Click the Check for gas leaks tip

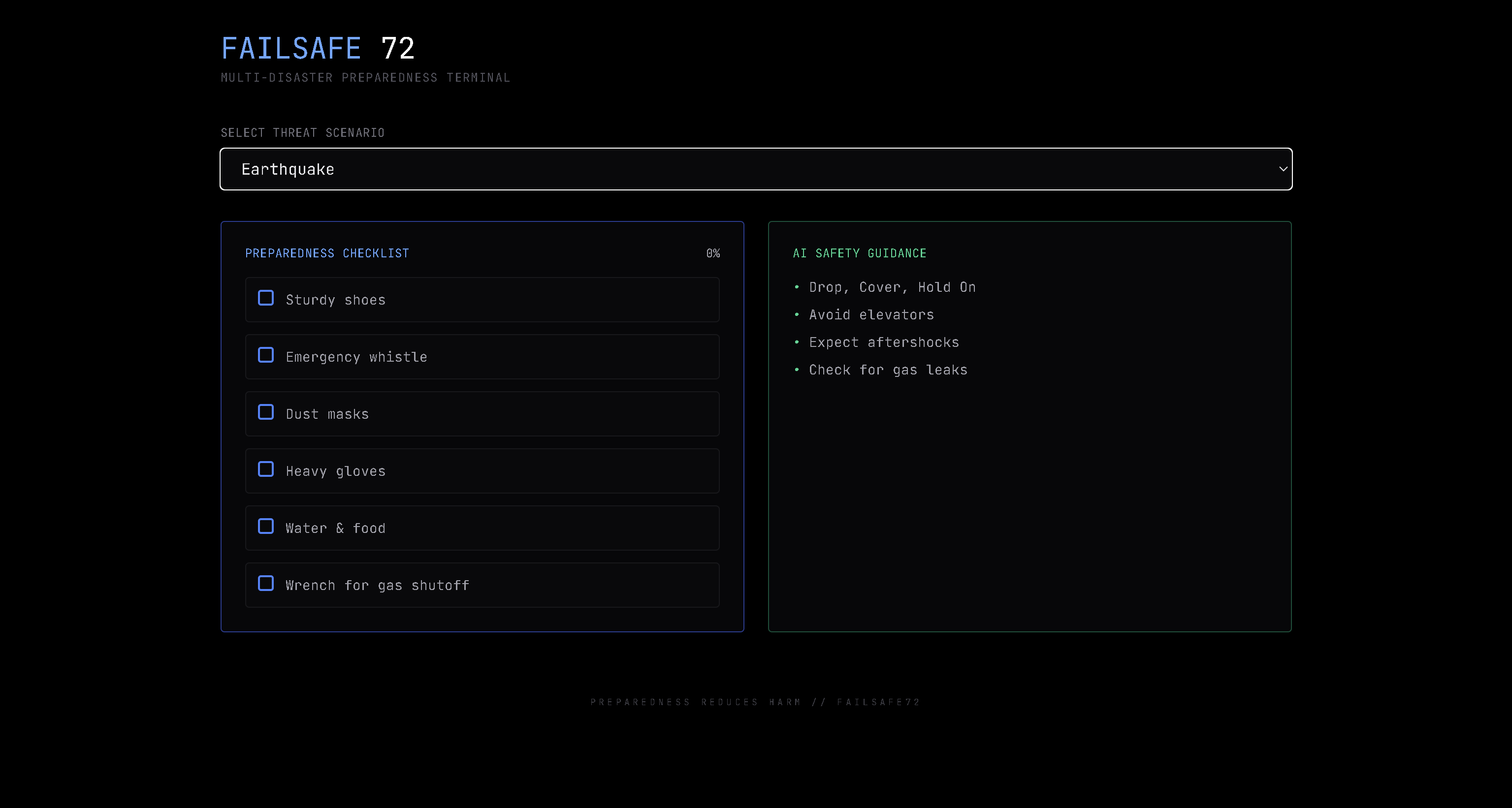(888, 370)
